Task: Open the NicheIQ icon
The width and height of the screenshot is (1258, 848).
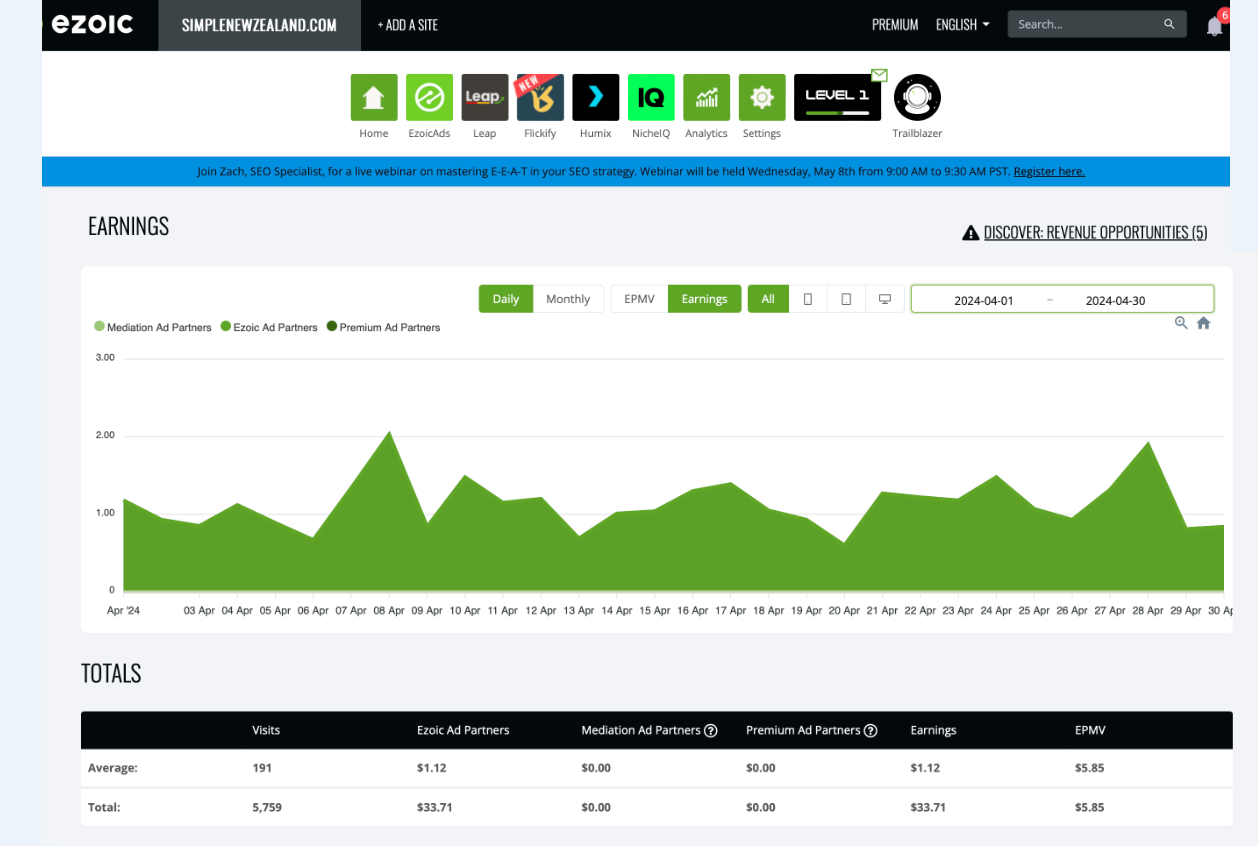Action: (x=651, y=97)
